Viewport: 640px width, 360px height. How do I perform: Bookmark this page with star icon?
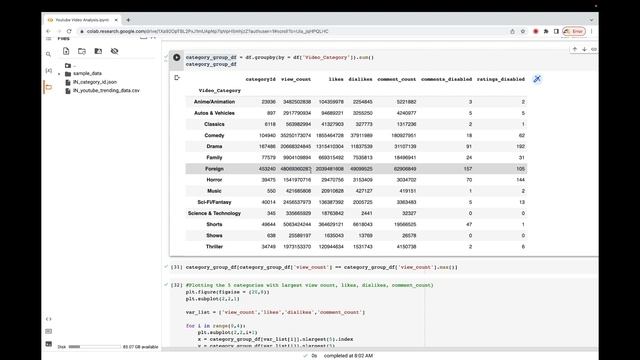[x=523, y=31]
